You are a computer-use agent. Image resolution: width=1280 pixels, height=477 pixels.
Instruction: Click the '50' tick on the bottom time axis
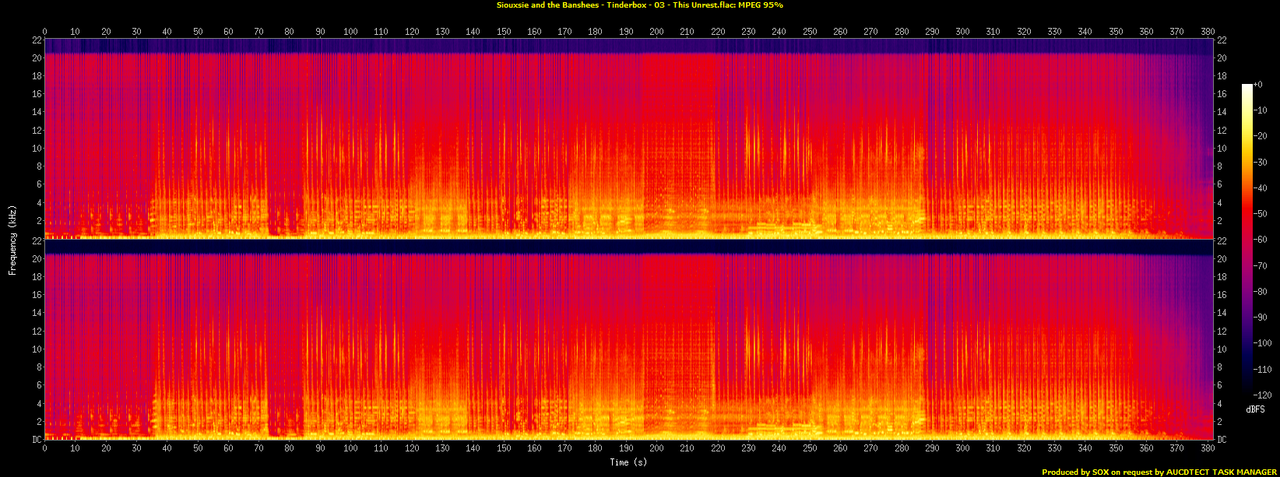[198, 449]
